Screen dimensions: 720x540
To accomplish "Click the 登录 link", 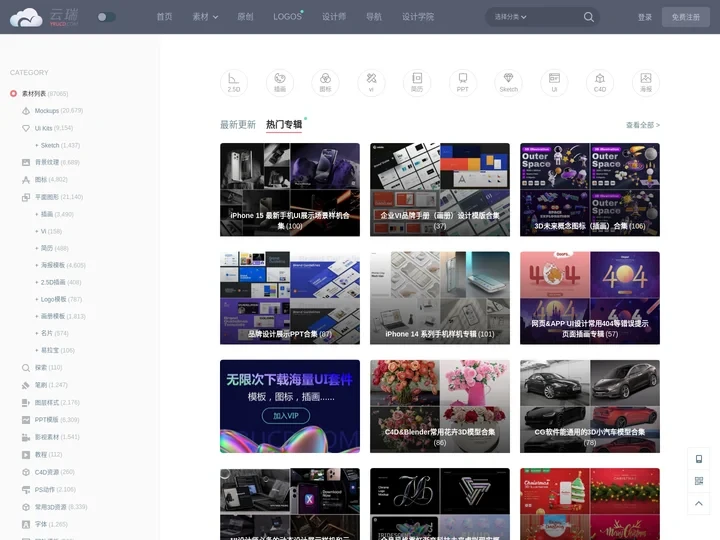I will pyautogui.click(x=645, y=17).
